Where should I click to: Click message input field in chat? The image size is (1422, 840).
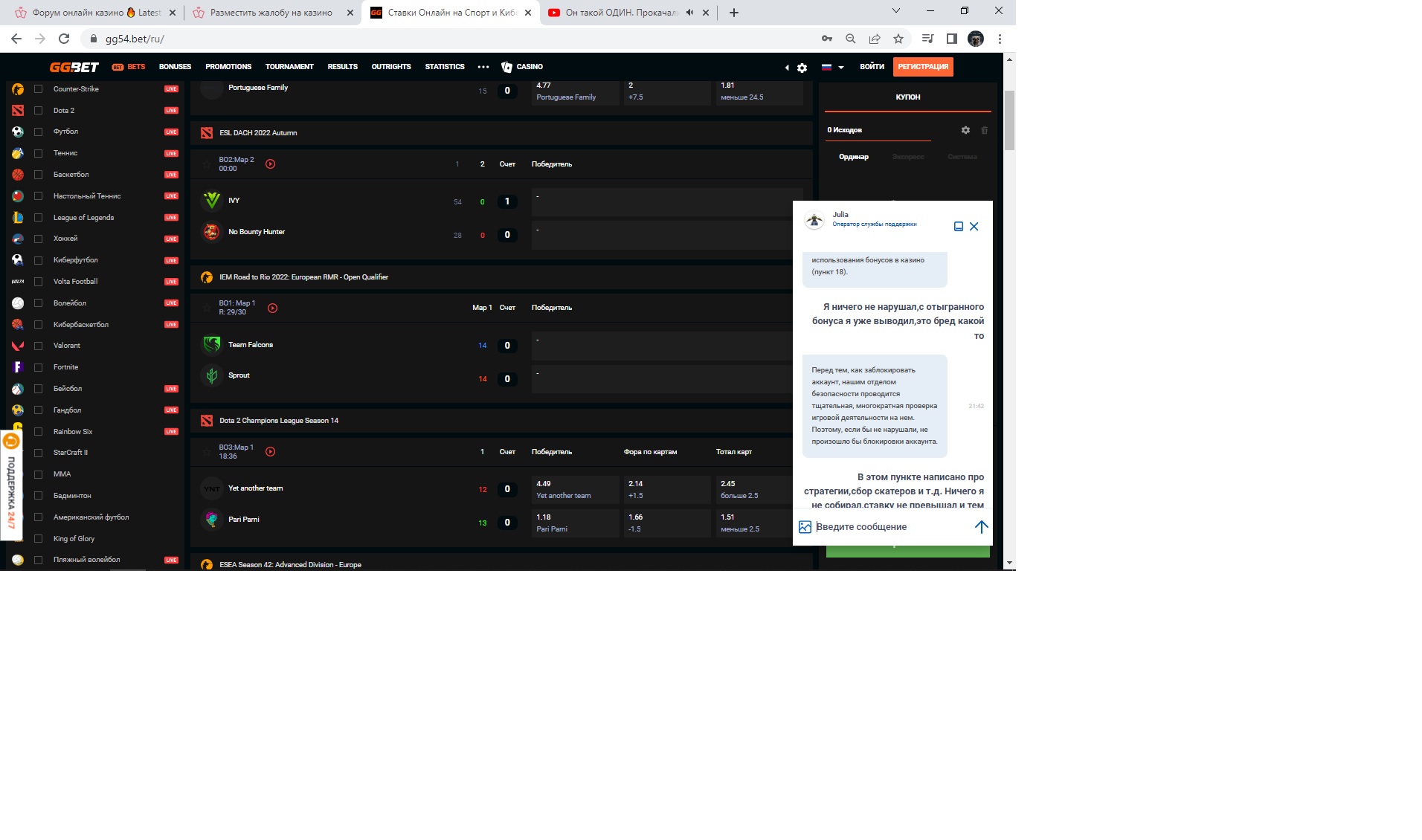pos(892,527)
